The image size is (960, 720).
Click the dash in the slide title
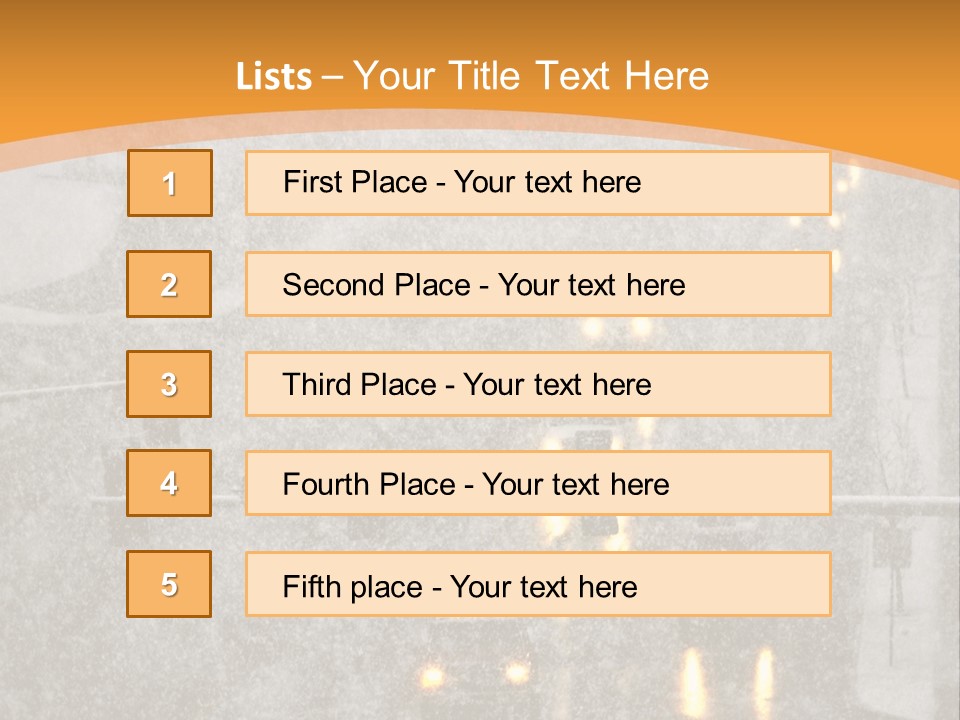333,77
